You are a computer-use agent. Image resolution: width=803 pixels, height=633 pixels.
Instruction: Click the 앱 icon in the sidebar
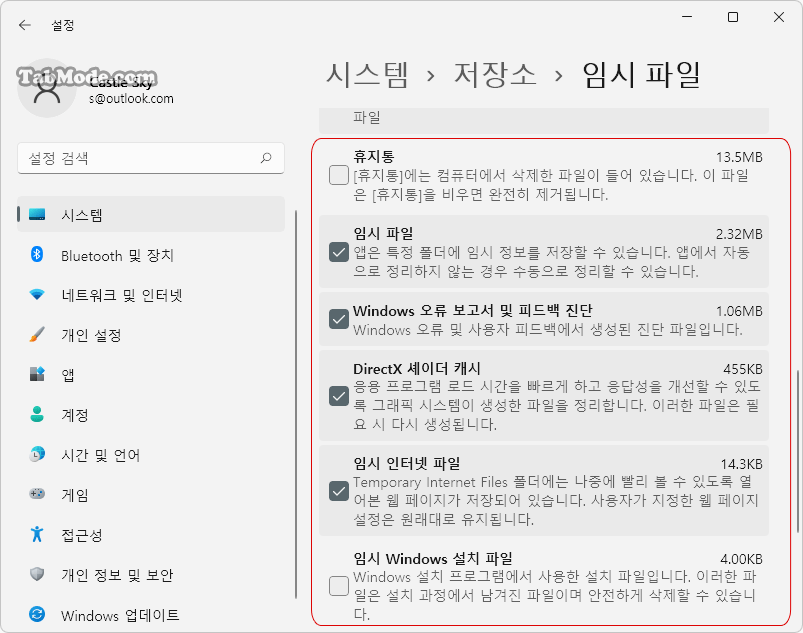(37, 374)
